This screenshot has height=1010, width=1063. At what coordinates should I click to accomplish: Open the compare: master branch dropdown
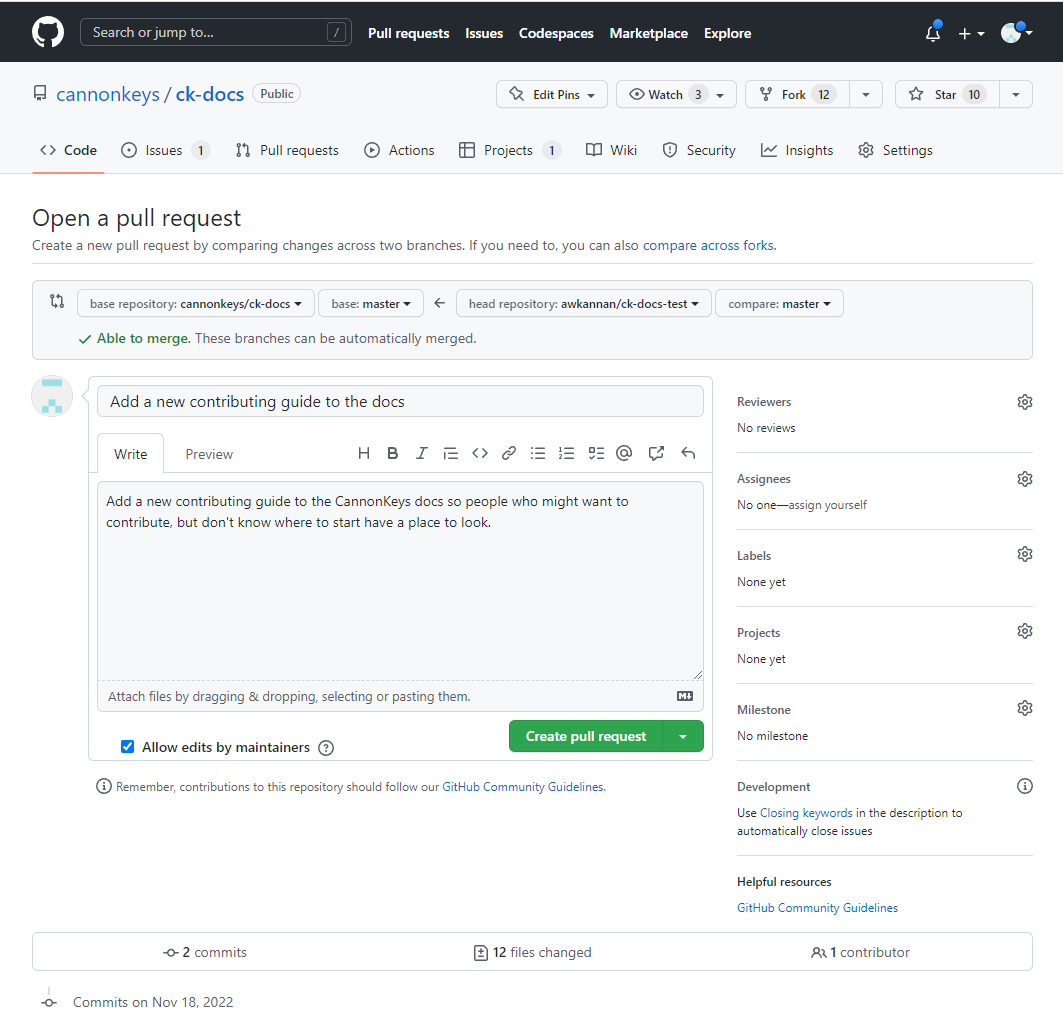pyautogui.click(x=779, y=304)
